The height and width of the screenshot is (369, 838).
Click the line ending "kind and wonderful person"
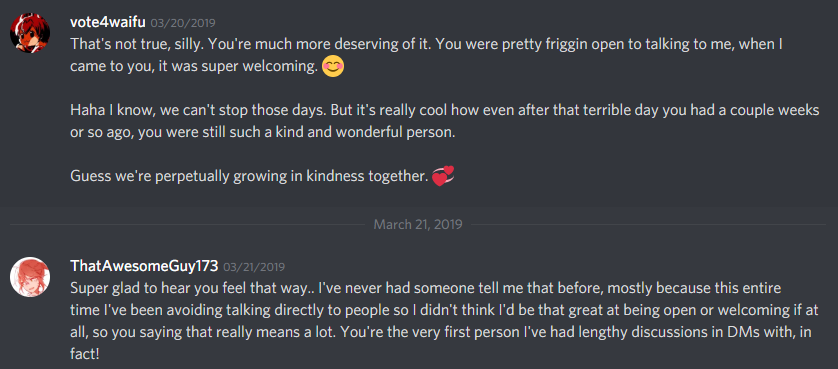263,133
